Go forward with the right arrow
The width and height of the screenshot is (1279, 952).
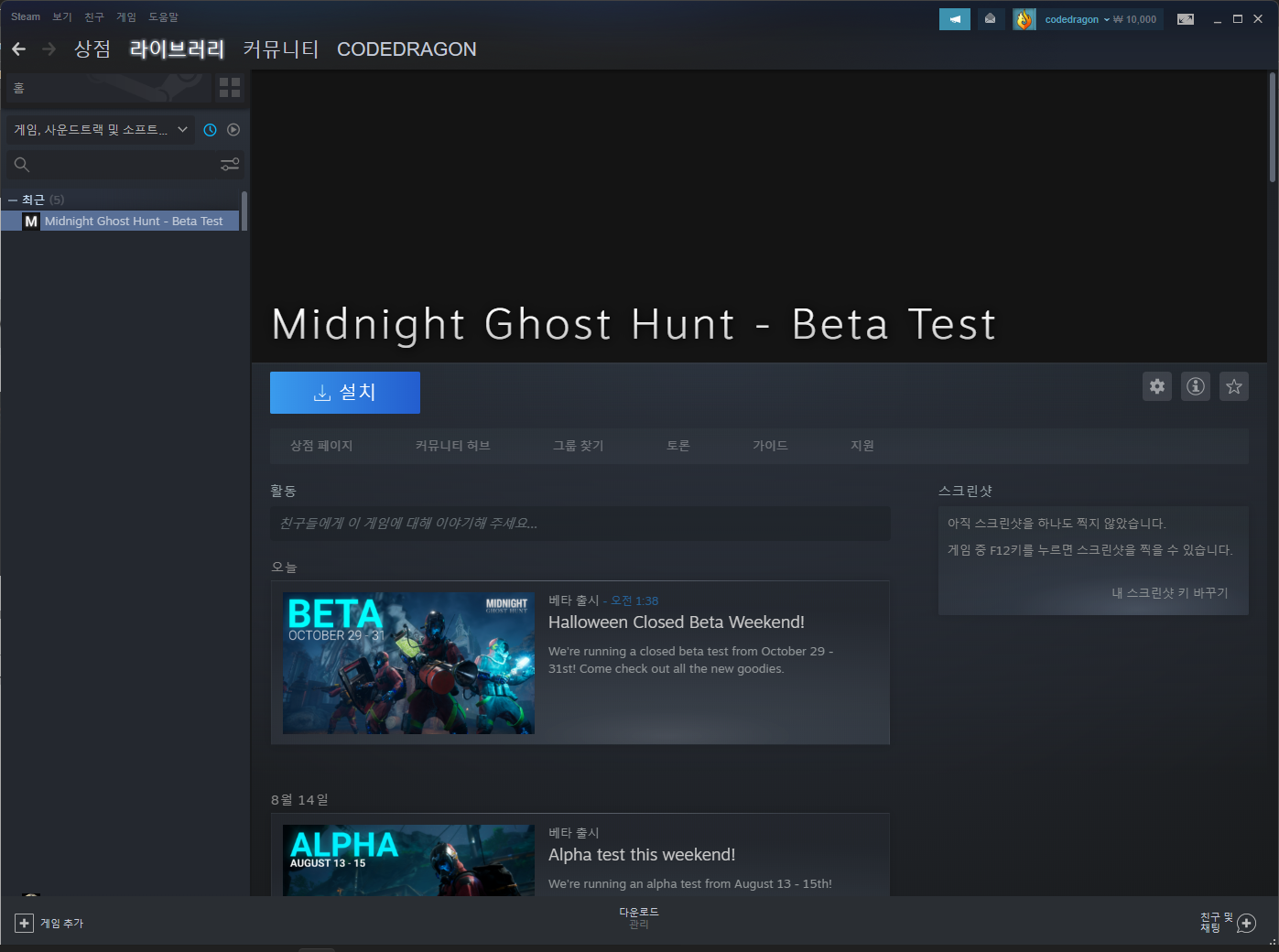point(49,49)
